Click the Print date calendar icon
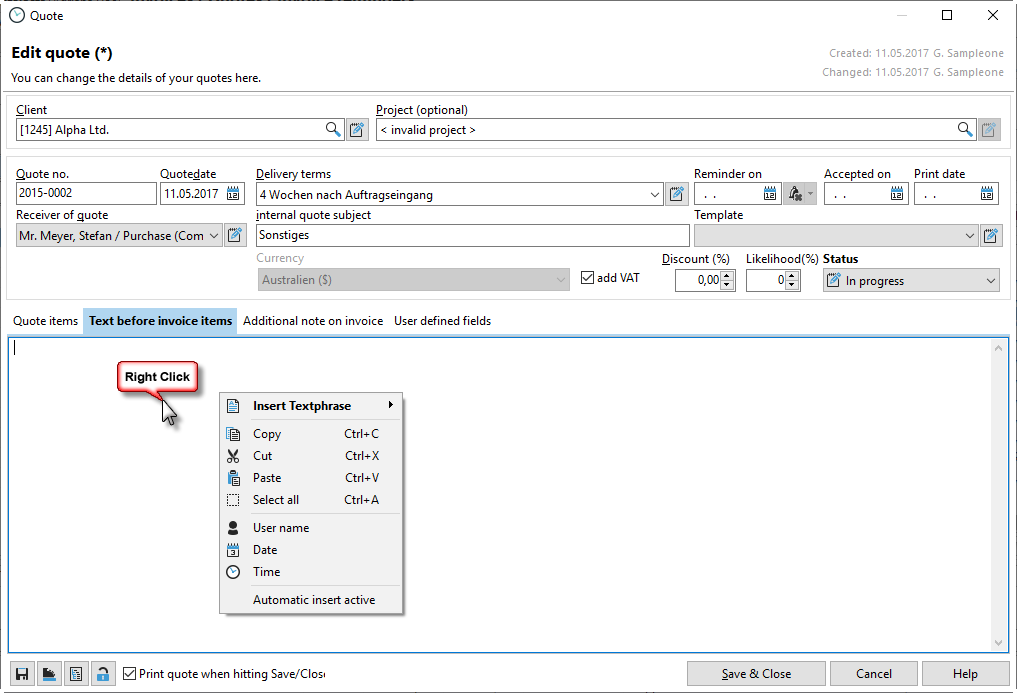 coord(987,194)
